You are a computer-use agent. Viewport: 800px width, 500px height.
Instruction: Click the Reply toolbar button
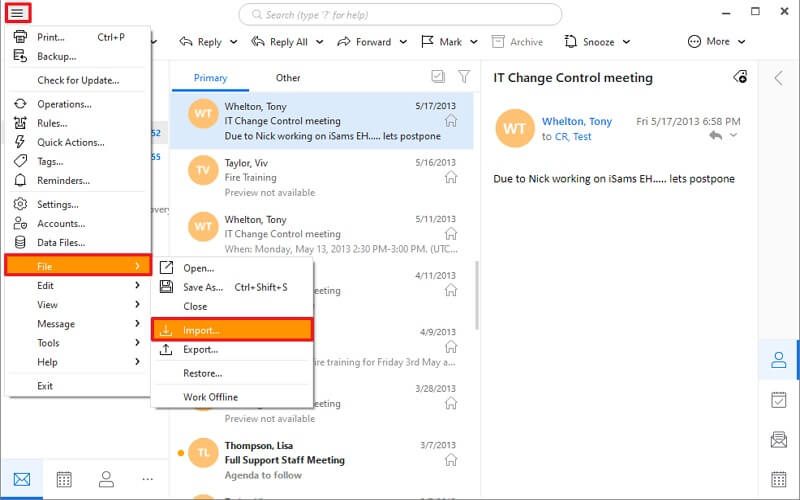(201, 42)
